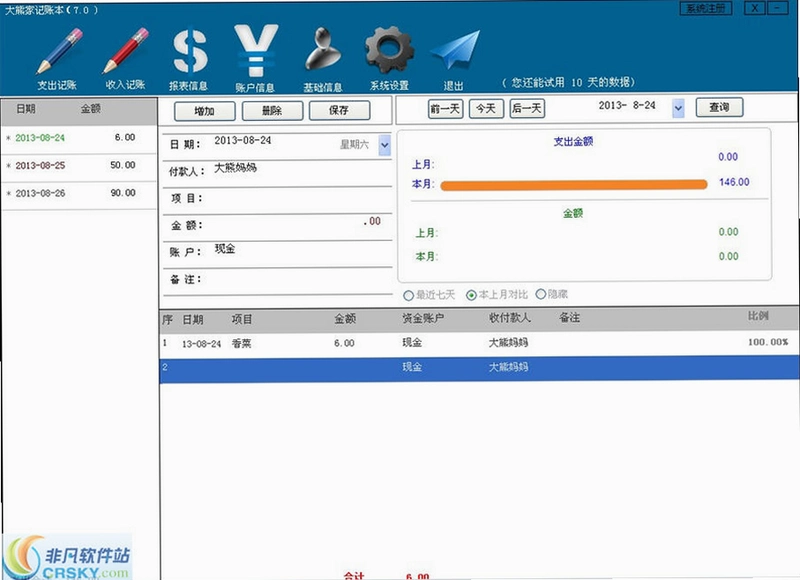Click the 备注 column header in table
The height and width of the screenshot is (580, 800).
pyautogui.click(x=569, y=317)
